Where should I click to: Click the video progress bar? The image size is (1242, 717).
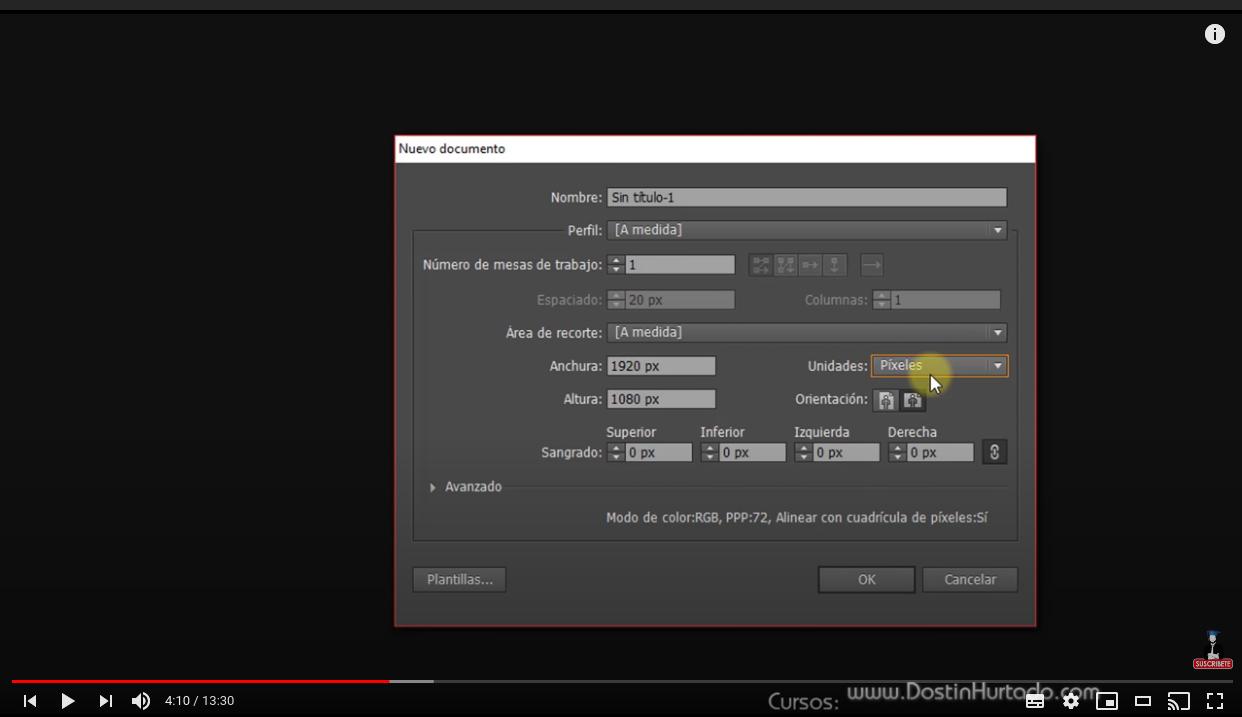(x=621, y=681)
